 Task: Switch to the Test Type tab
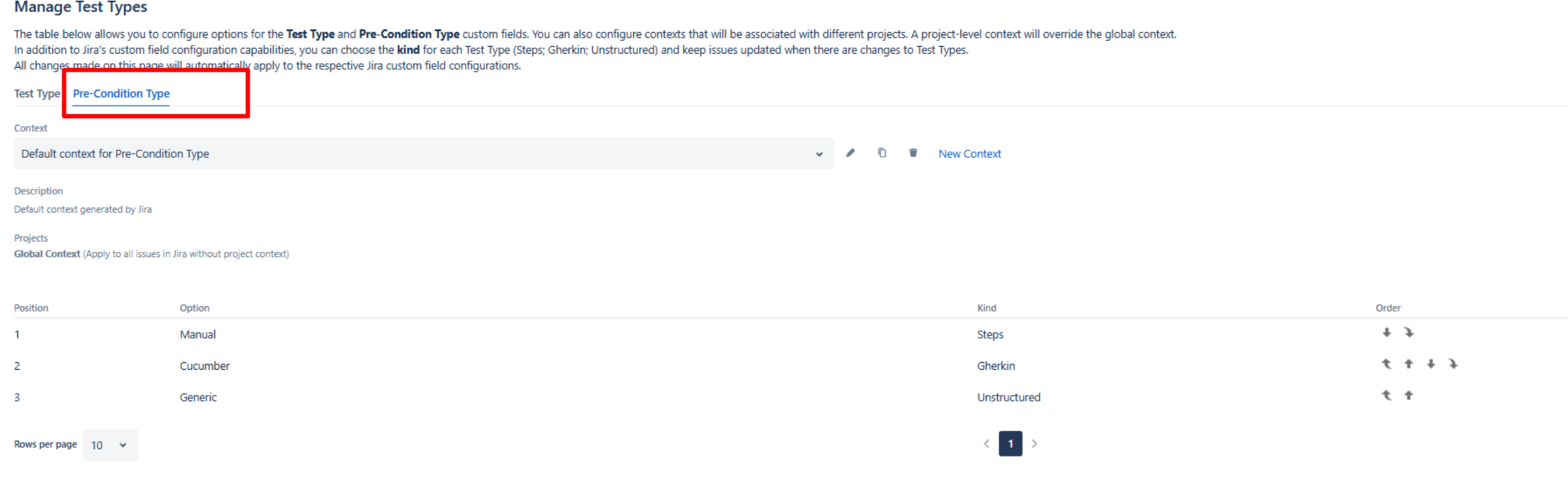coord(36,93)
